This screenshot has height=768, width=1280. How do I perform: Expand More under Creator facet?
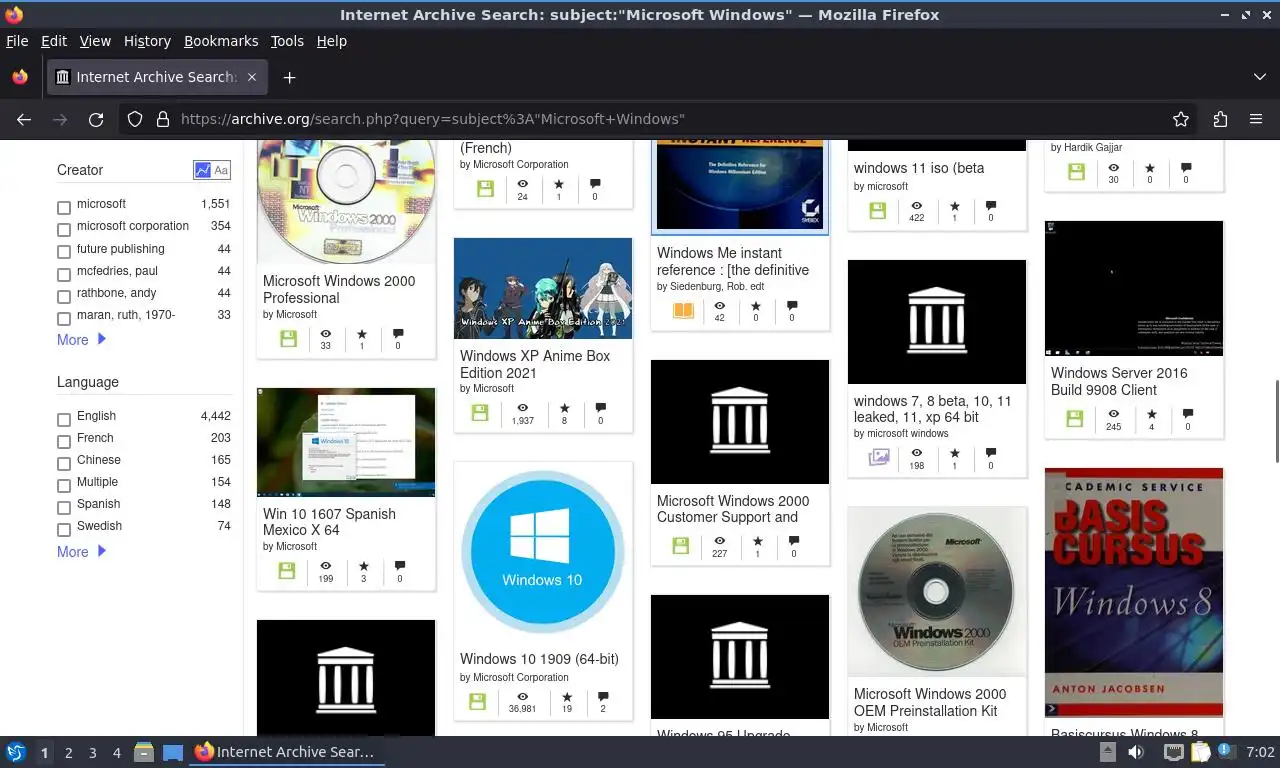[x=81, y=340]
